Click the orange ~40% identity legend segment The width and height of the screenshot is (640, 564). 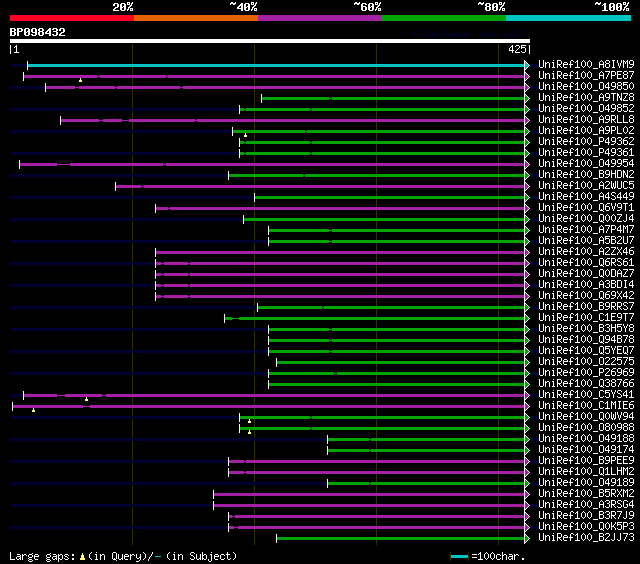[196, 18]
